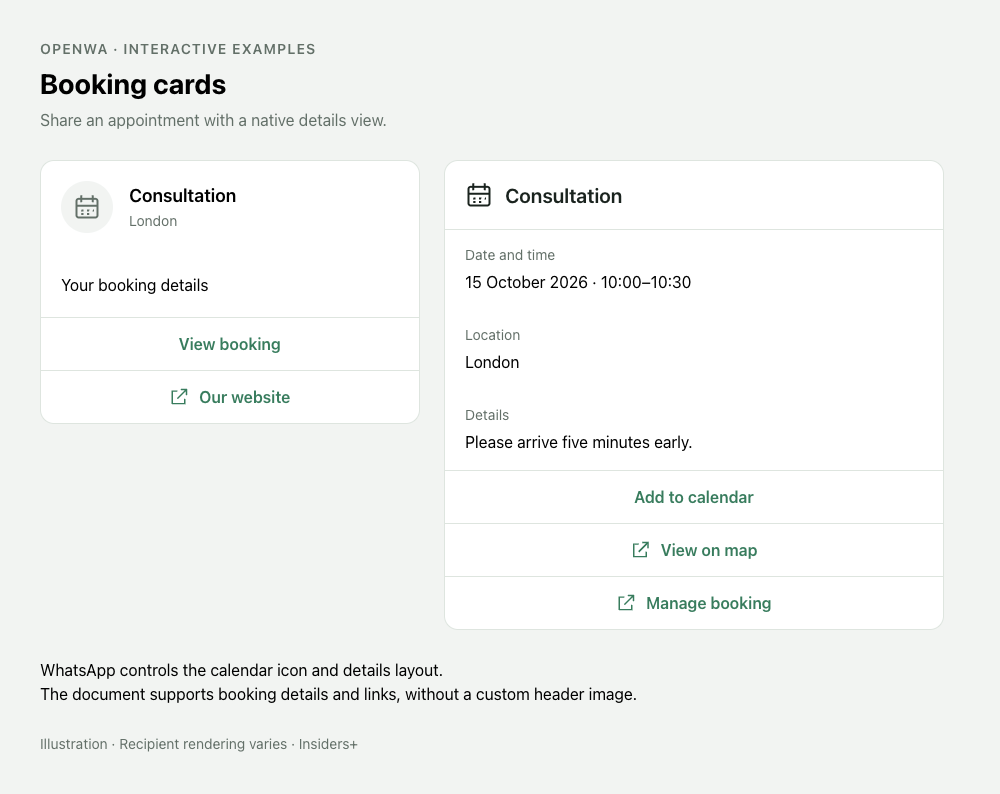Click the Your booking details text
Screen dimensions: 1000x794
click(x=135, y=285)
